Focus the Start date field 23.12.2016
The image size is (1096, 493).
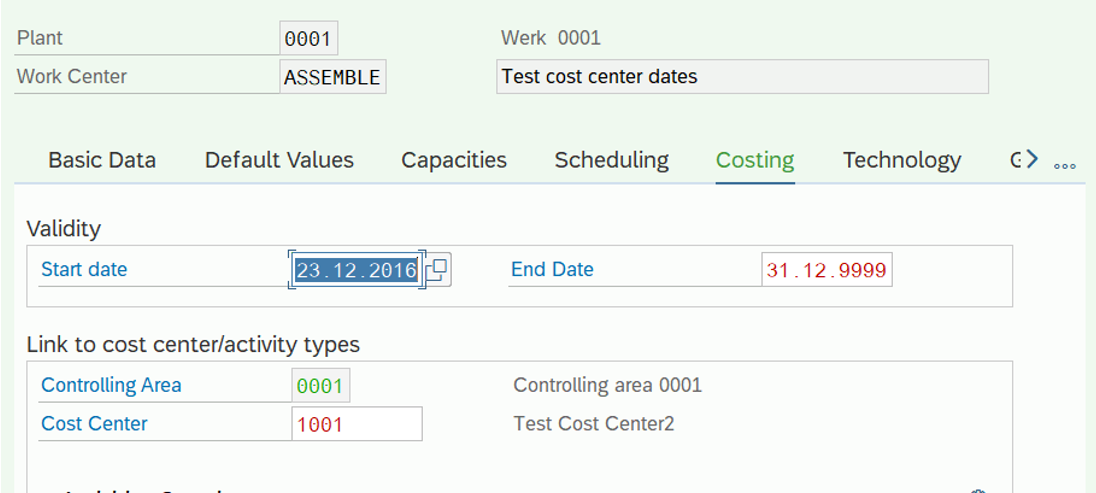[x=356, y=270]
